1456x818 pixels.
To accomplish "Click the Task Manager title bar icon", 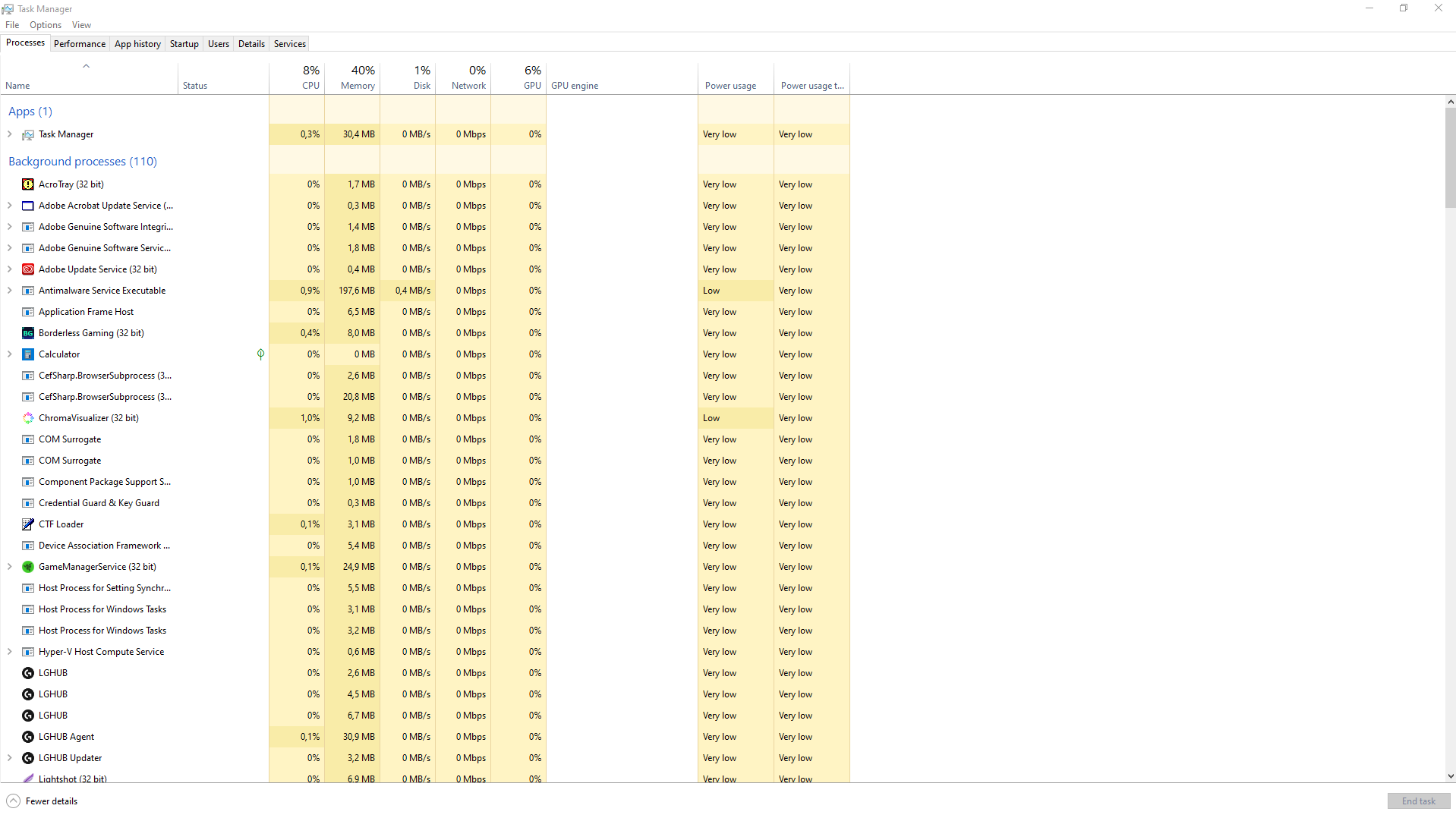I will pos(8,9).
